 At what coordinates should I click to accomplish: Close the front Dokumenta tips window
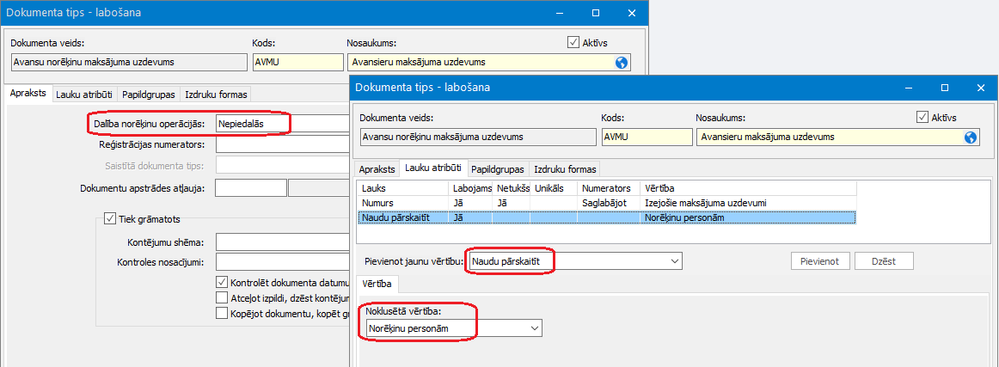coord(981,87)
